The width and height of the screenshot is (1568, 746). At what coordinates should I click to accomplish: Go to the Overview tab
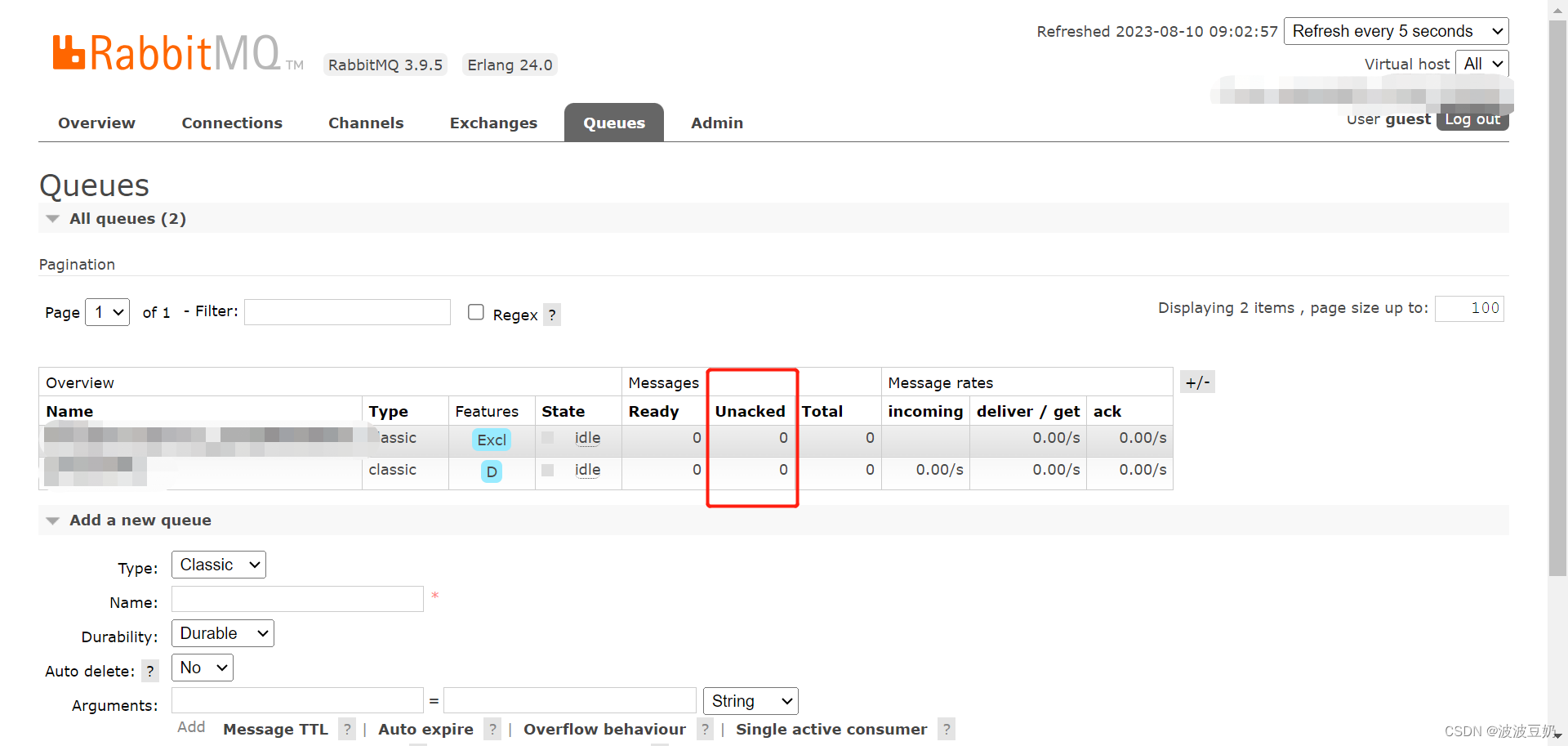point(96,123)
